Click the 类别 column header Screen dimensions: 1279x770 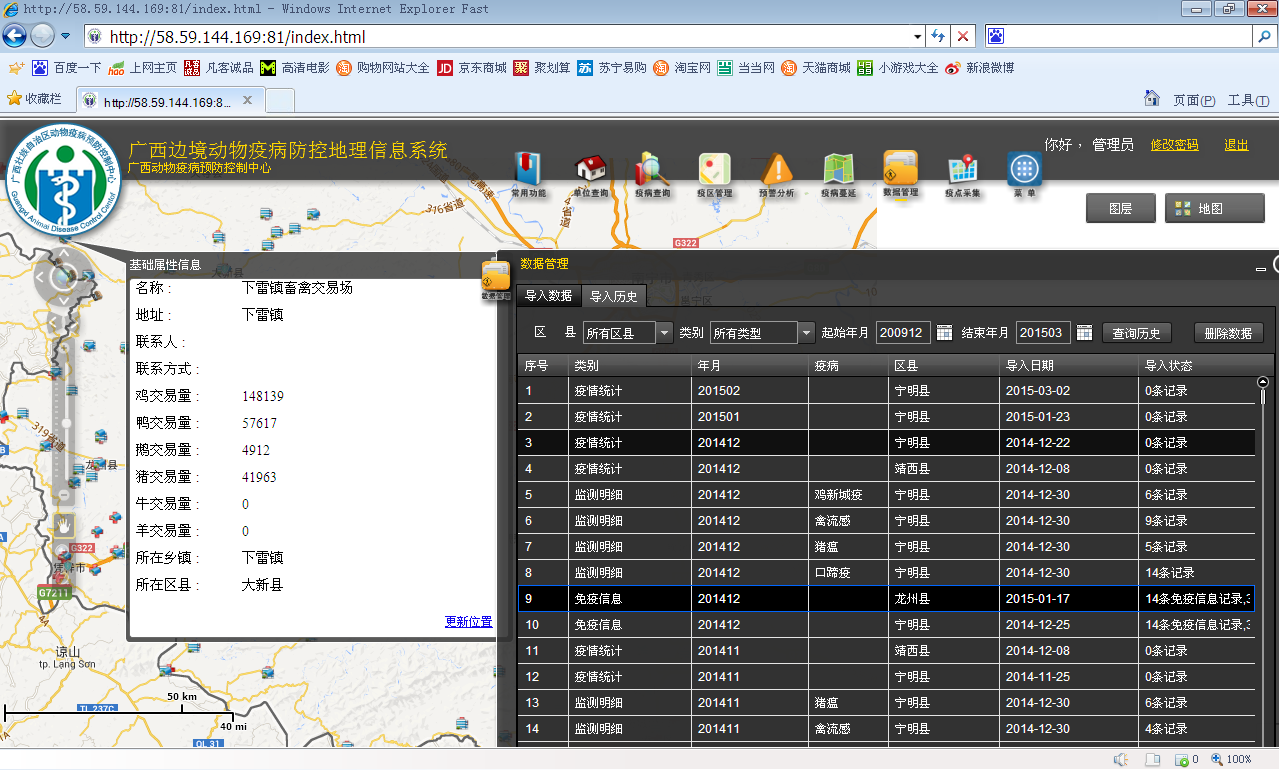pos(629,366)
